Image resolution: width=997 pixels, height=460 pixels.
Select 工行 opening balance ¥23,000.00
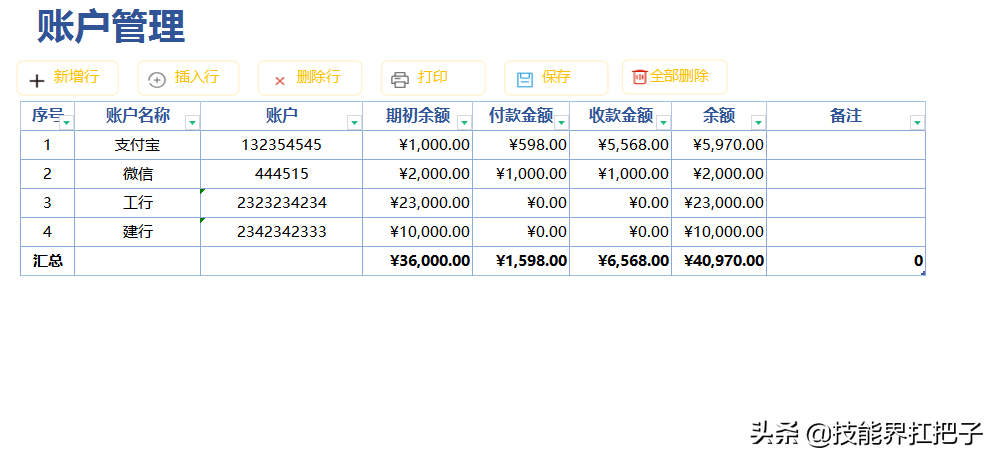pos(418,203)
